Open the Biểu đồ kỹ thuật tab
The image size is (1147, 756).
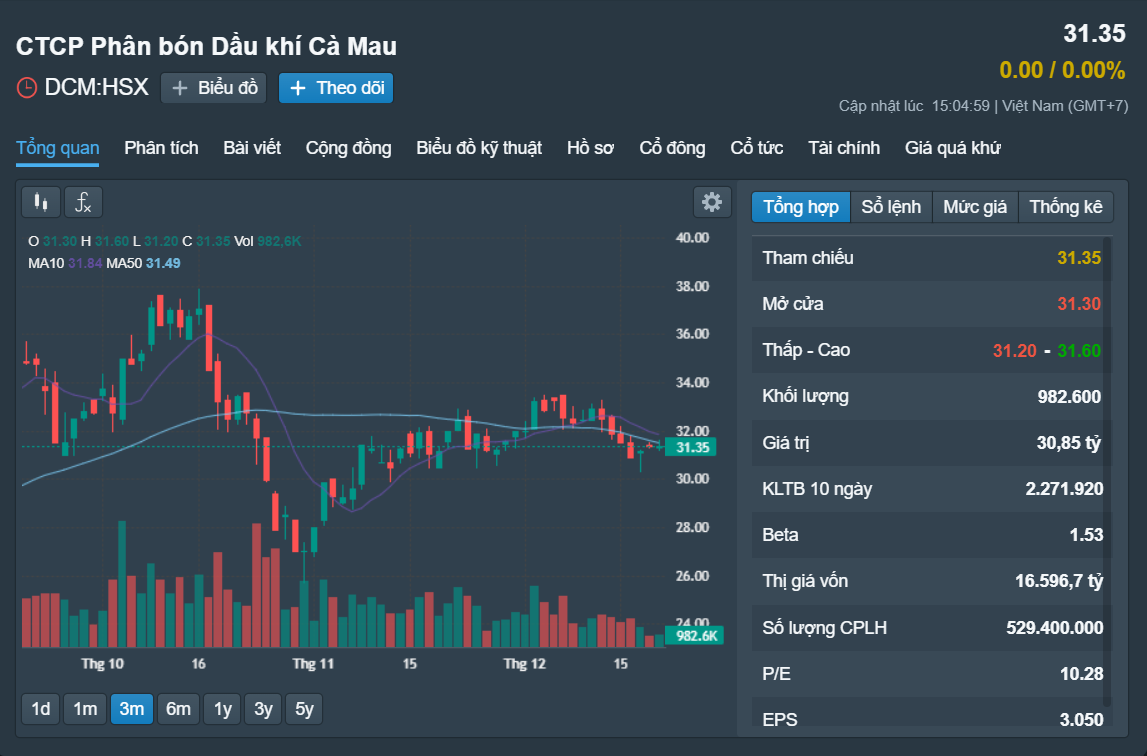(479, 148)
